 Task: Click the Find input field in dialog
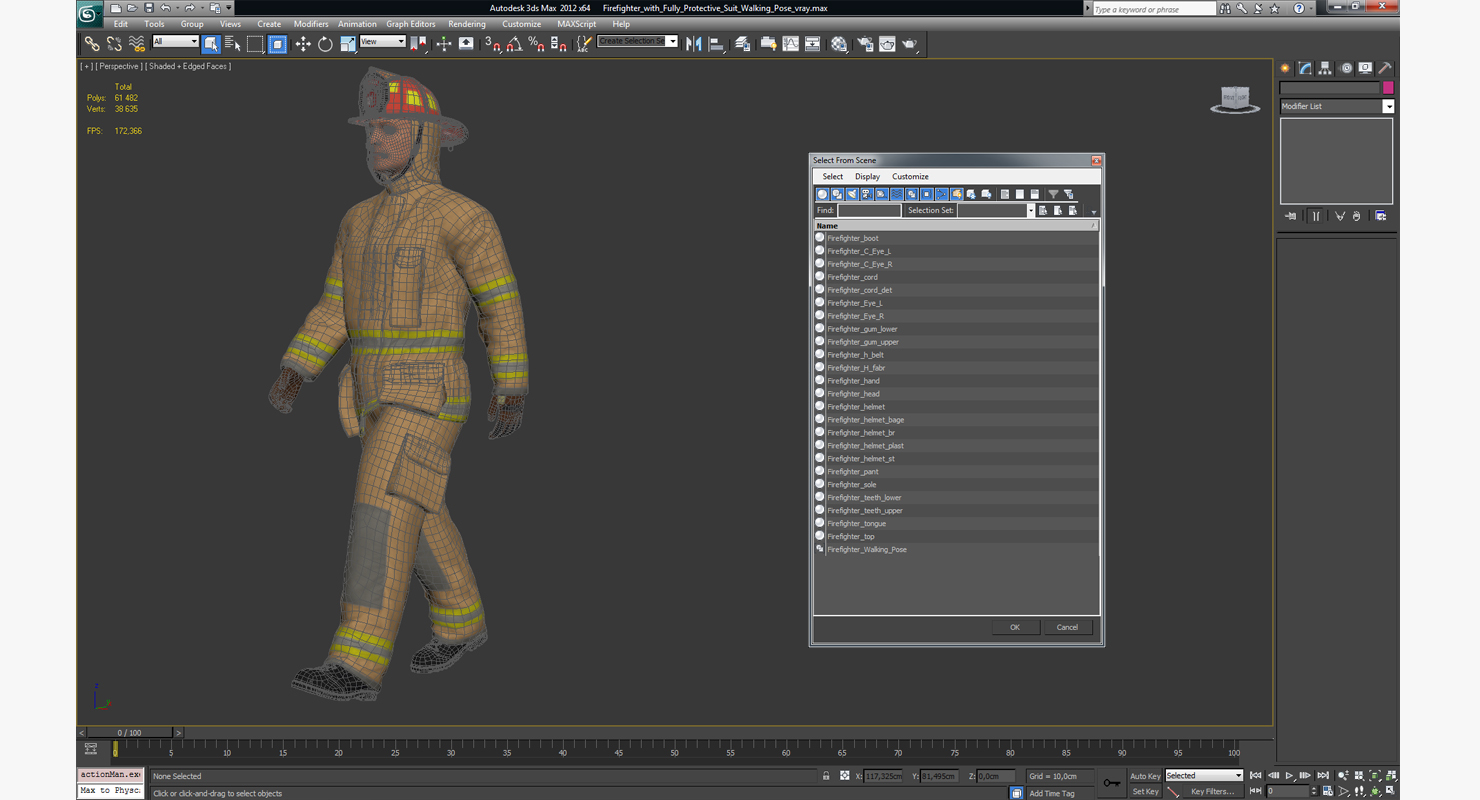[x=869, y=211]
